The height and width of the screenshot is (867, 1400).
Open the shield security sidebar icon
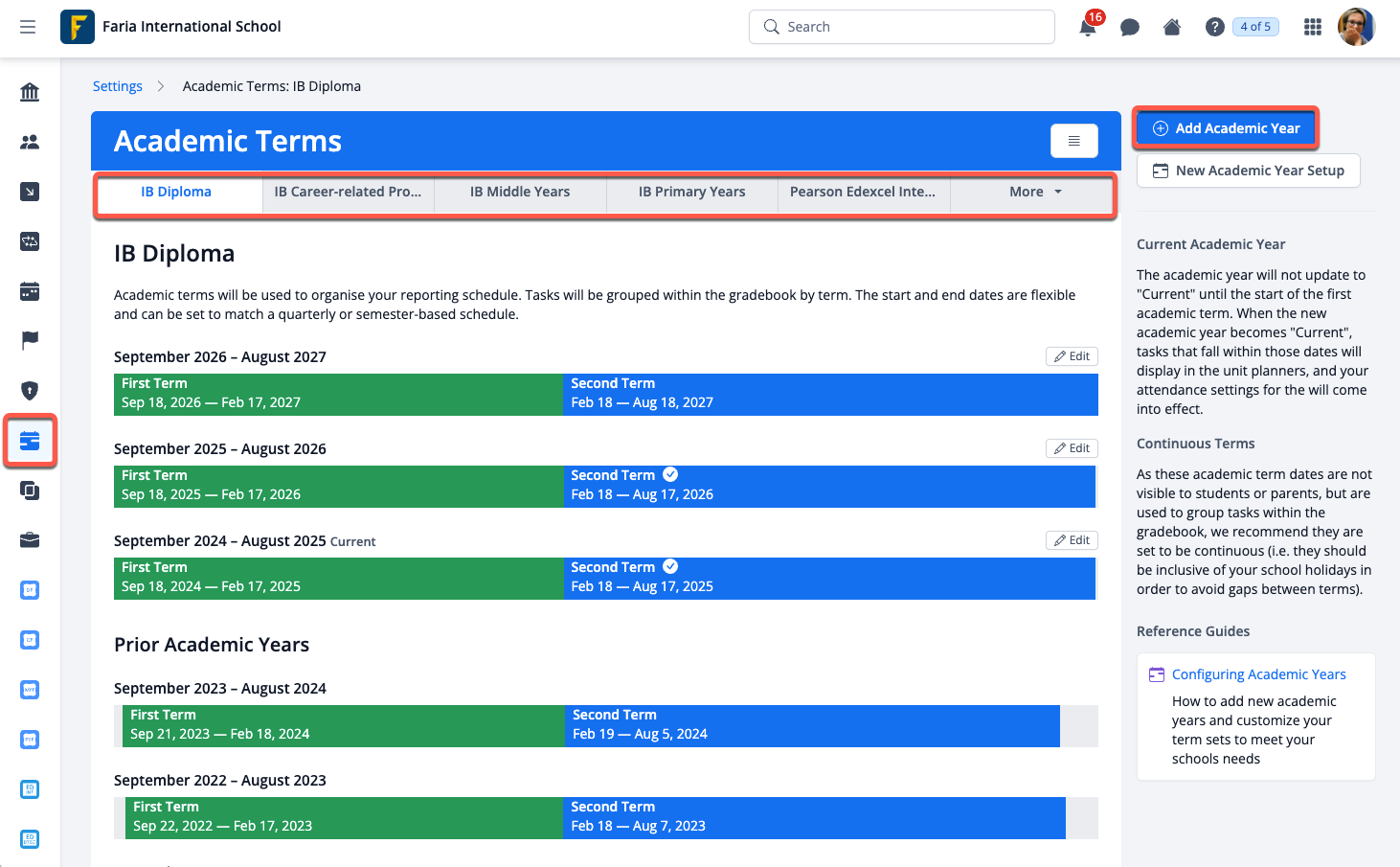(30, 390)
